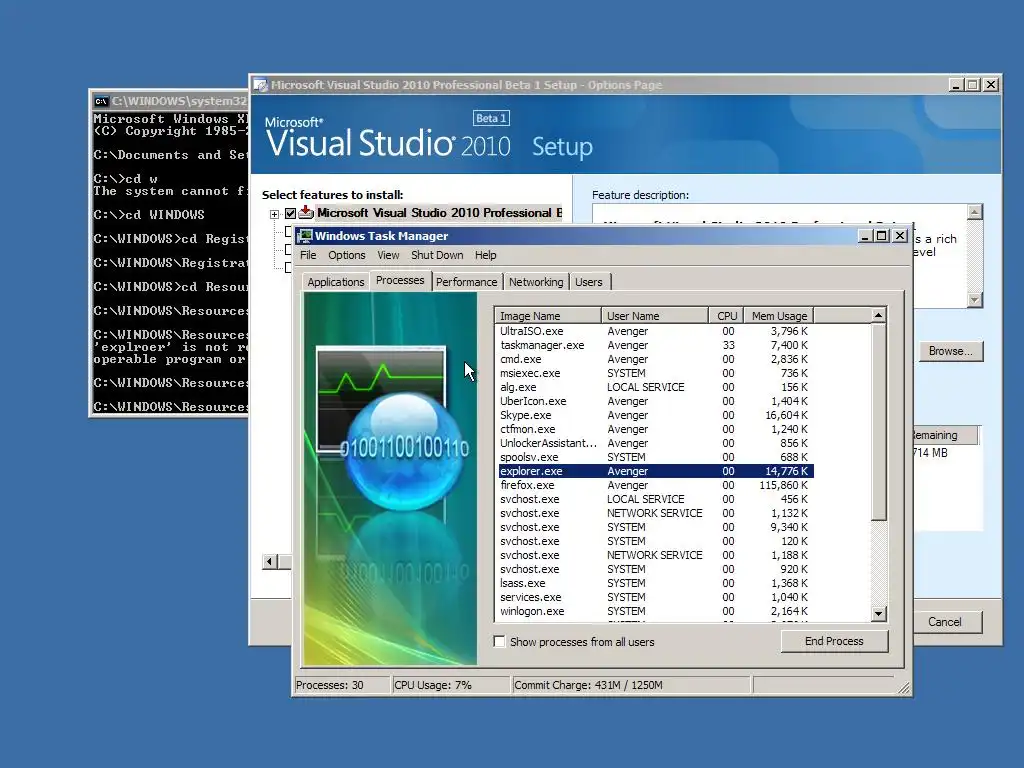Click the command prompt window title bar
The height and width of the screenshot is (768, 1024).
[169, 101]
